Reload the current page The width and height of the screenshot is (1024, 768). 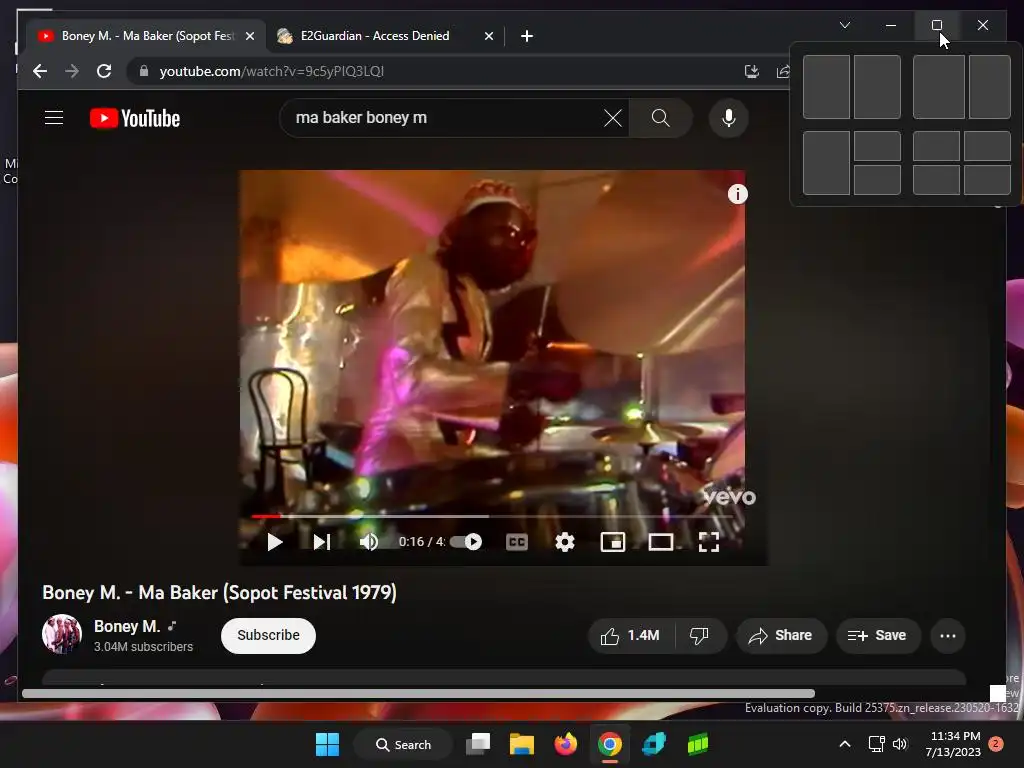point(104,71)
